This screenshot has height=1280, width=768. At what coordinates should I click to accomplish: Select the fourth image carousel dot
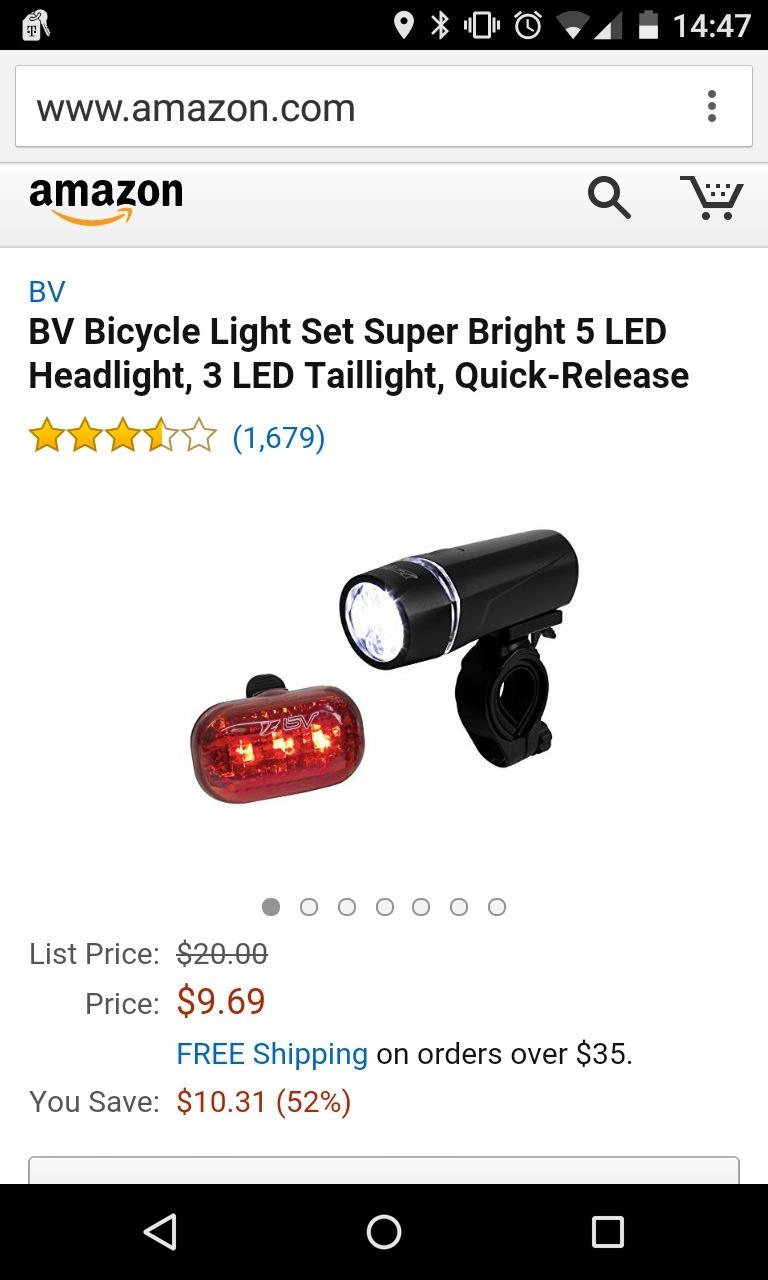[384, 907]
